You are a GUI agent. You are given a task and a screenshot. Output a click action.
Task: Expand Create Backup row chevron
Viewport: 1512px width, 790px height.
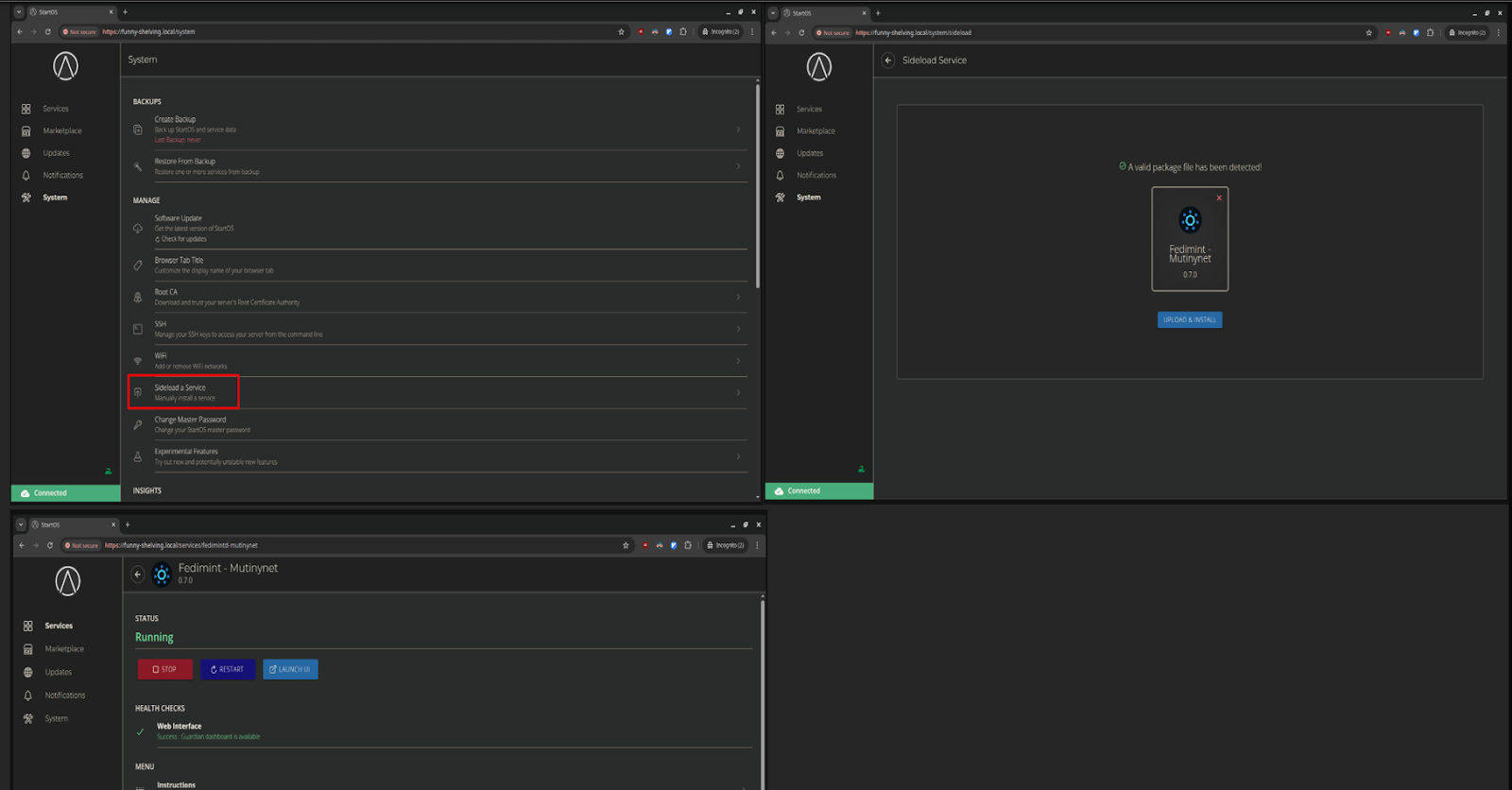point(738,129)
